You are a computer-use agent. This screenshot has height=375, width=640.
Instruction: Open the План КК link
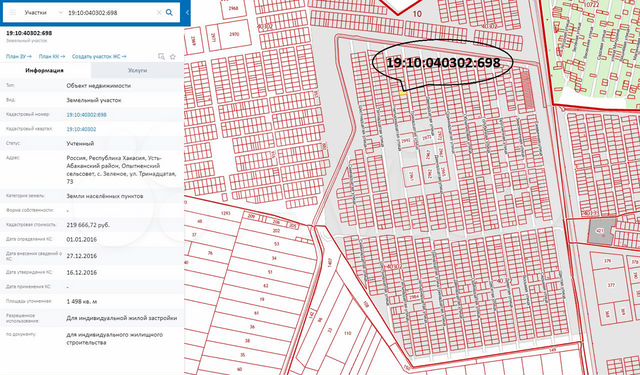pos(52,57)
